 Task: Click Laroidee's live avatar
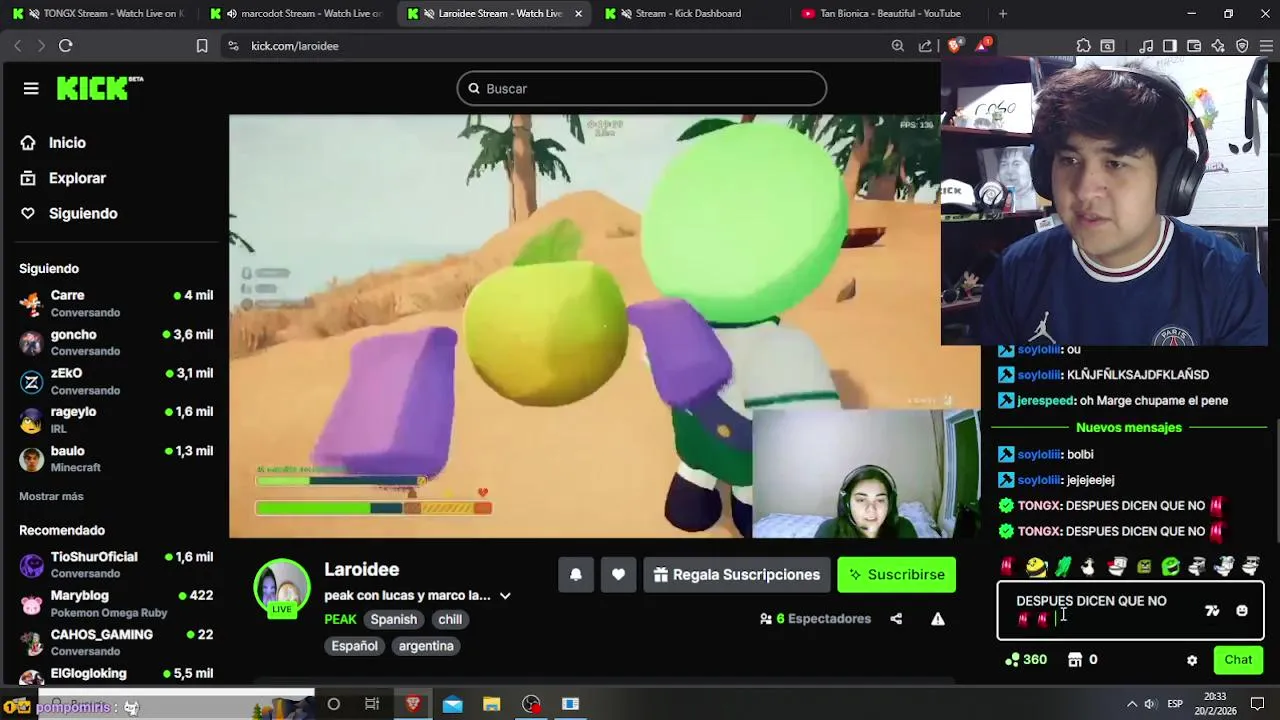tap(282, 587)
